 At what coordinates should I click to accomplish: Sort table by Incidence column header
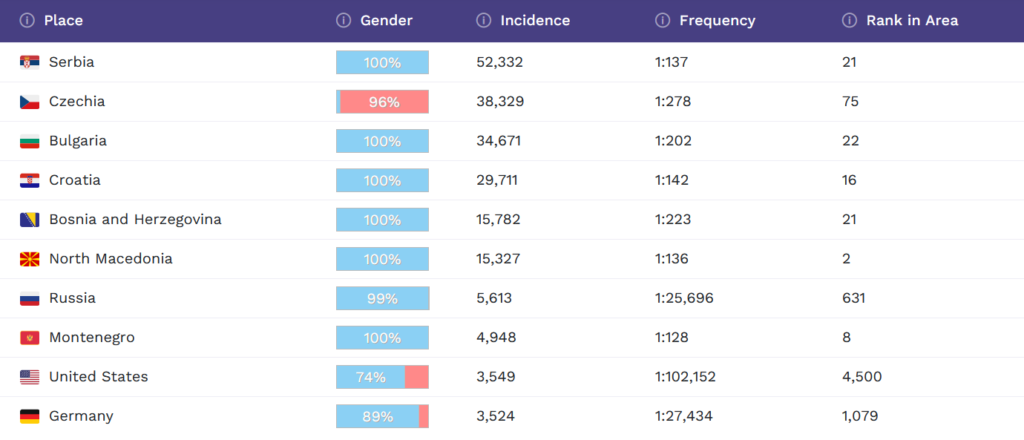tap(535, 21)
